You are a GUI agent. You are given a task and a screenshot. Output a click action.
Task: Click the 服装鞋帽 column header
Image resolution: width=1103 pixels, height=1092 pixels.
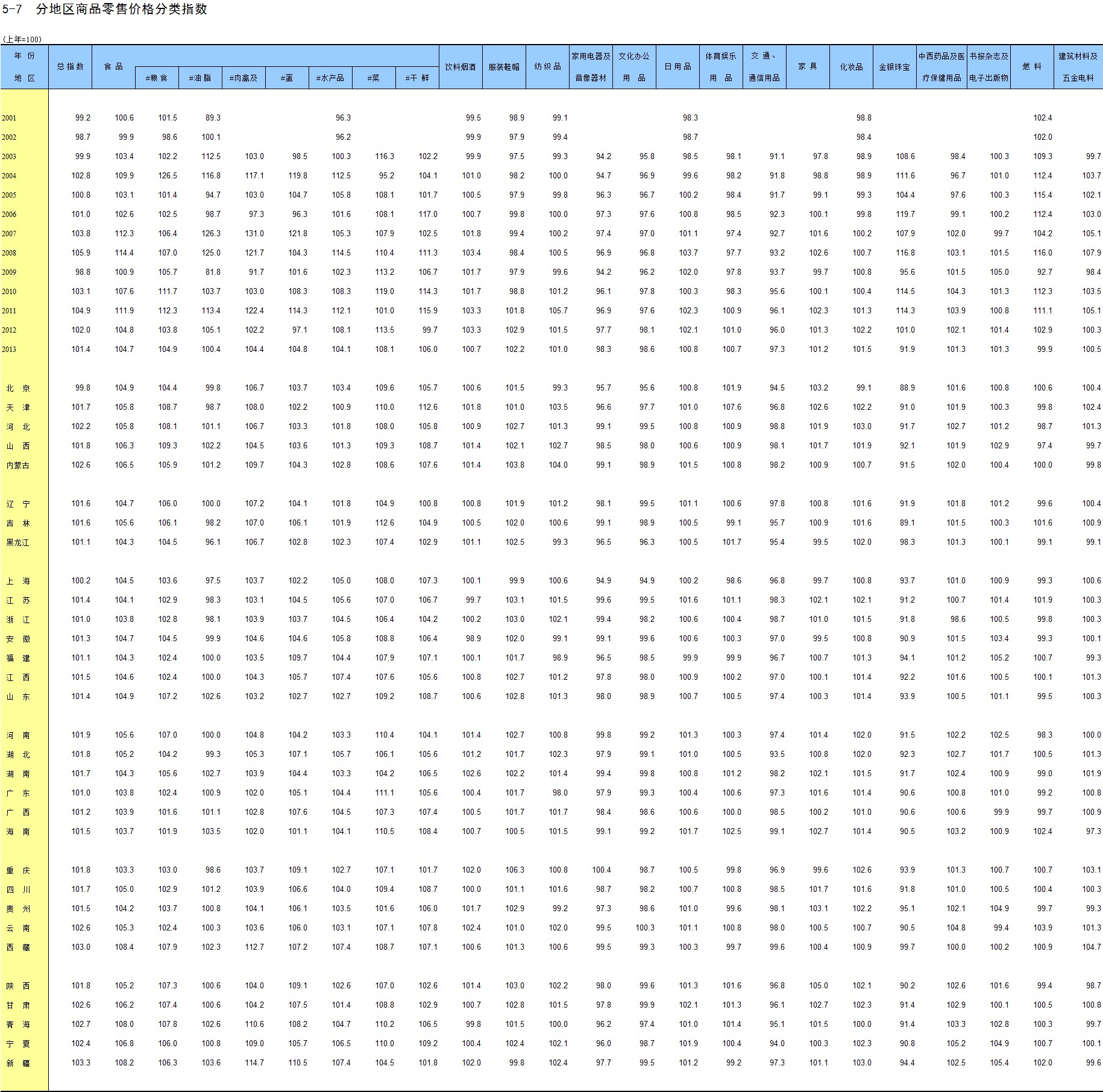click(504, 67)
